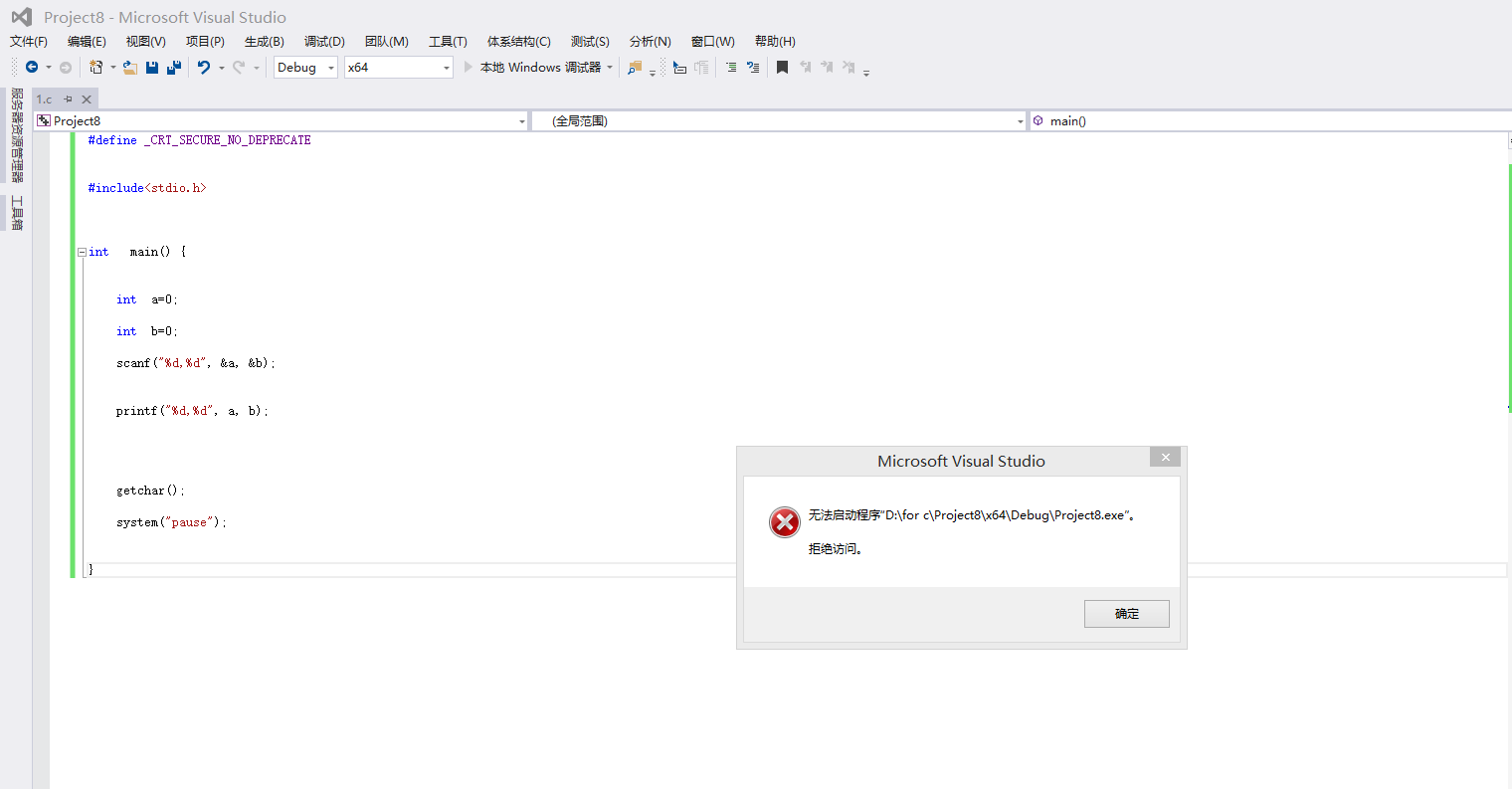This screenshot has height=789, width=1512.
Task: Open the local Windows debugger dropdown arrow
Action: point(610,68)
